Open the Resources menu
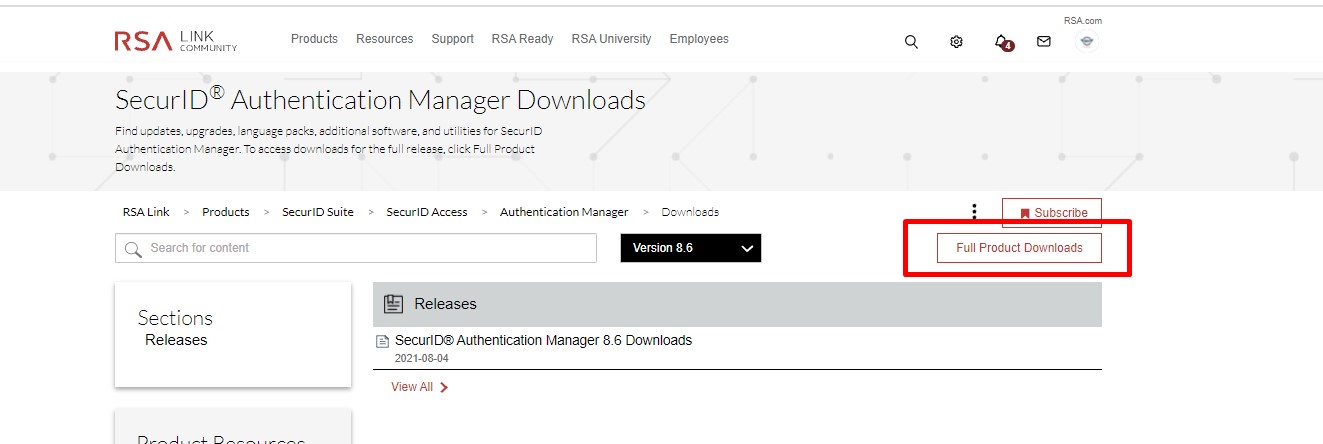1323x444 pixels. click(x=384, y=39)
